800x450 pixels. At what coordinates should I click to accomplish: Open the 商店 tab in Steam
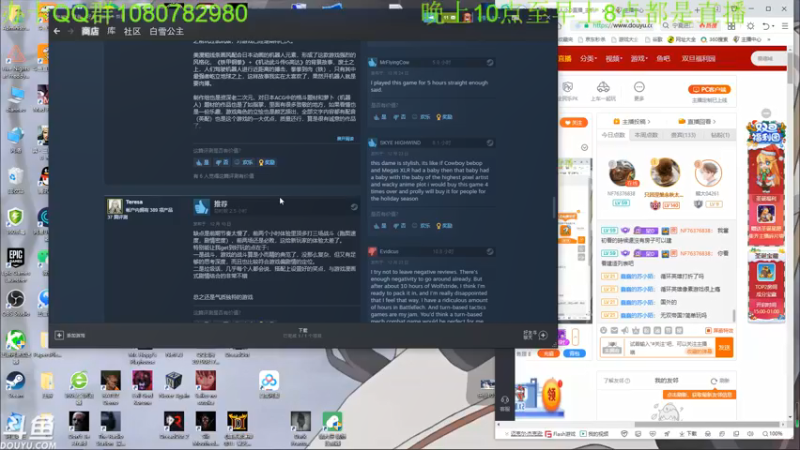coord(90,32)
